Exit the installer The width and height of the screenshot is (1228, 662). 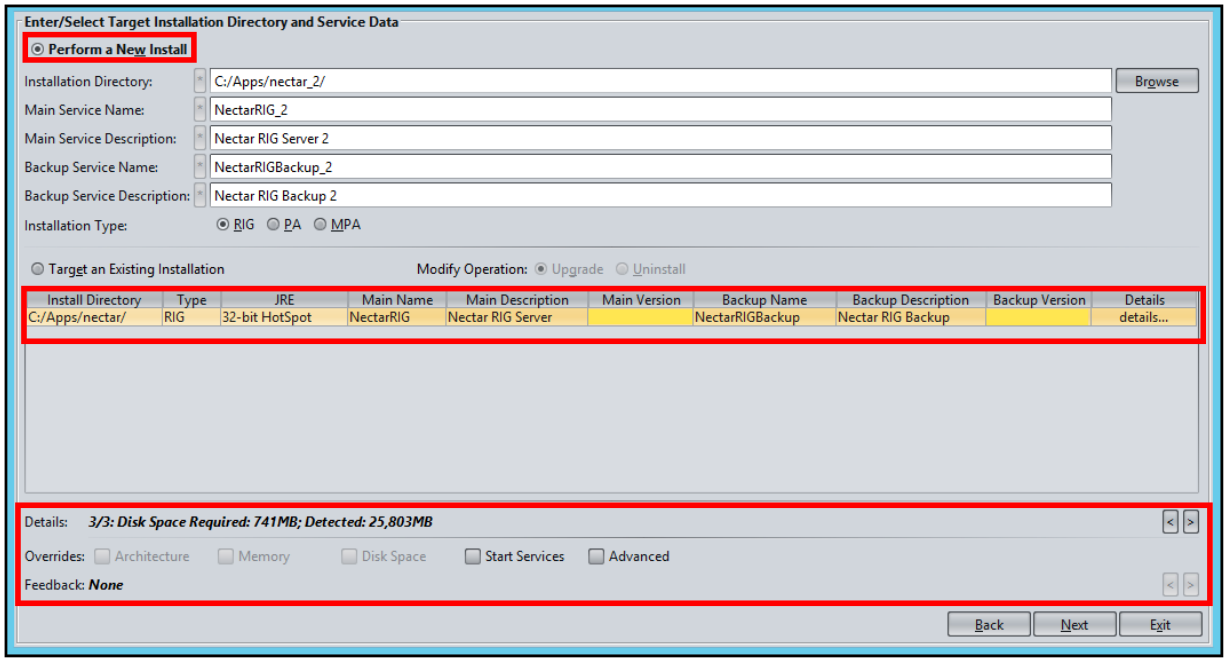(x=1160, y=625)
